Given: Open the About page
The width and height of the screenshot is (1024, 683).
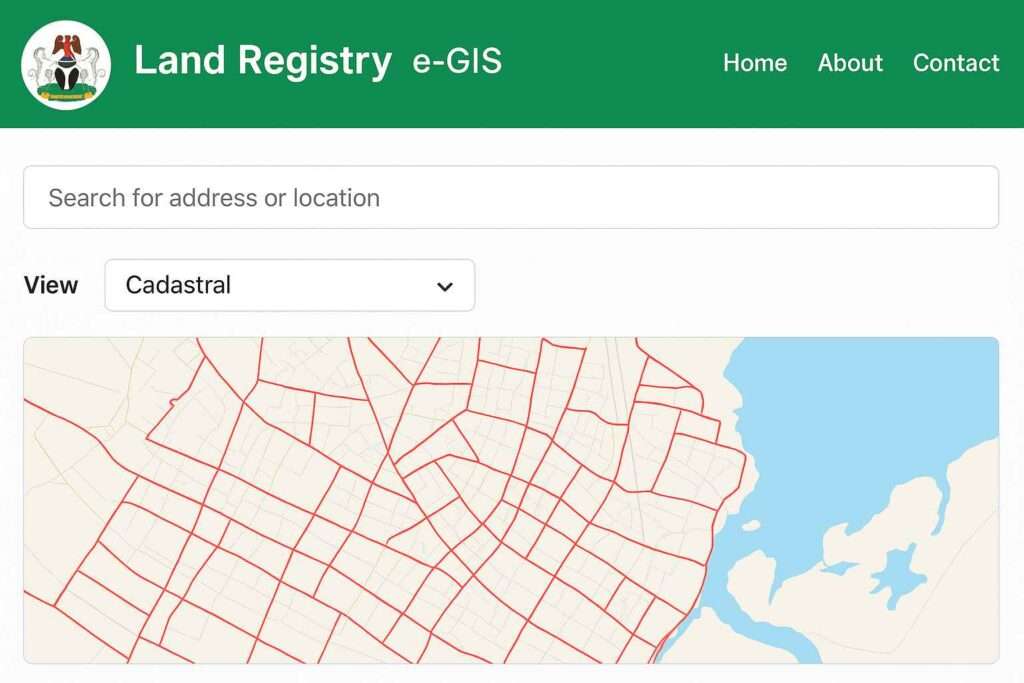Looking at the screenshot, I should pyautogui.click(x=850, y=63).
